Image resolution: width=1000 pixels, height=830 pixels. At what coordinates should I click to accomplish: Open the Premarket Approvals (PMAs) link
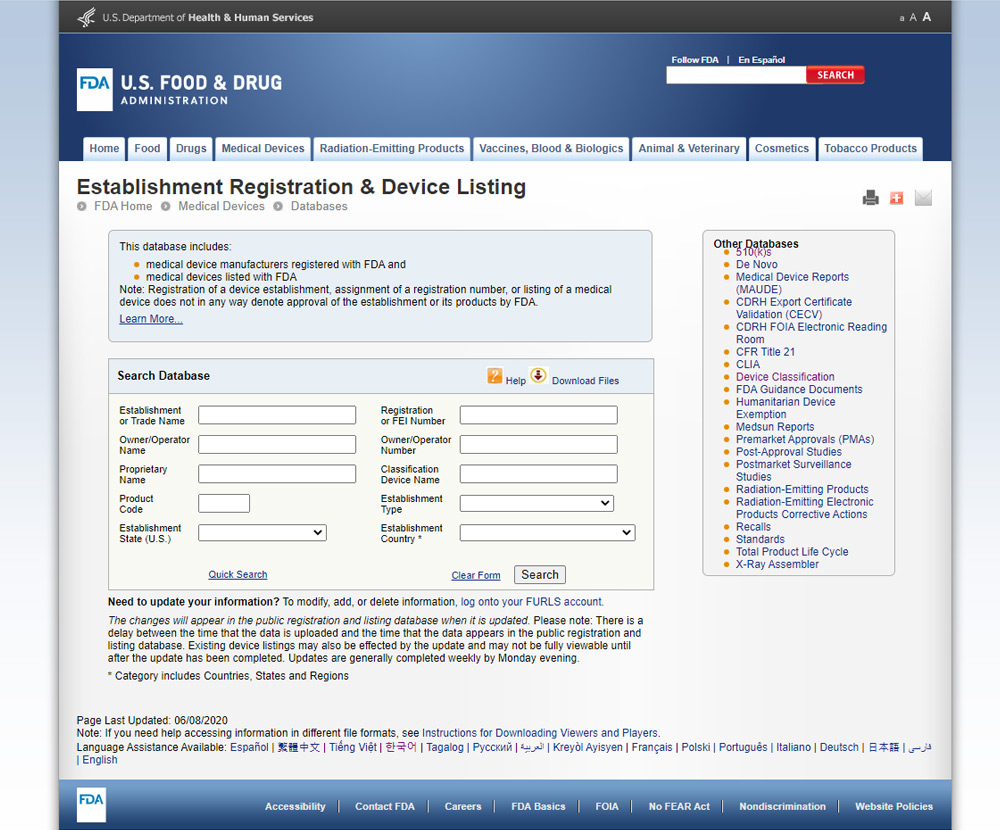805,440
